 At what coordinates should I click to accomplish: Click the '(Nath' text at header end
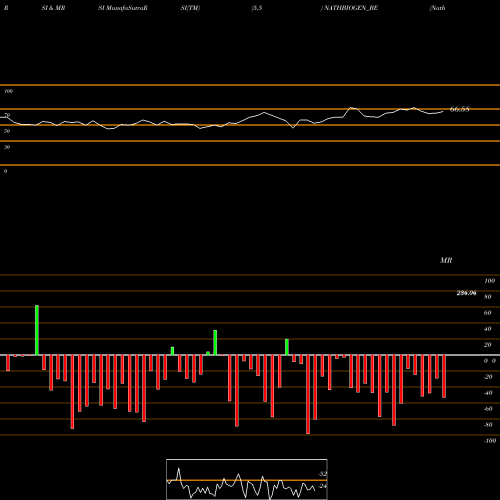pyautogui.click(x=437, y=8)
